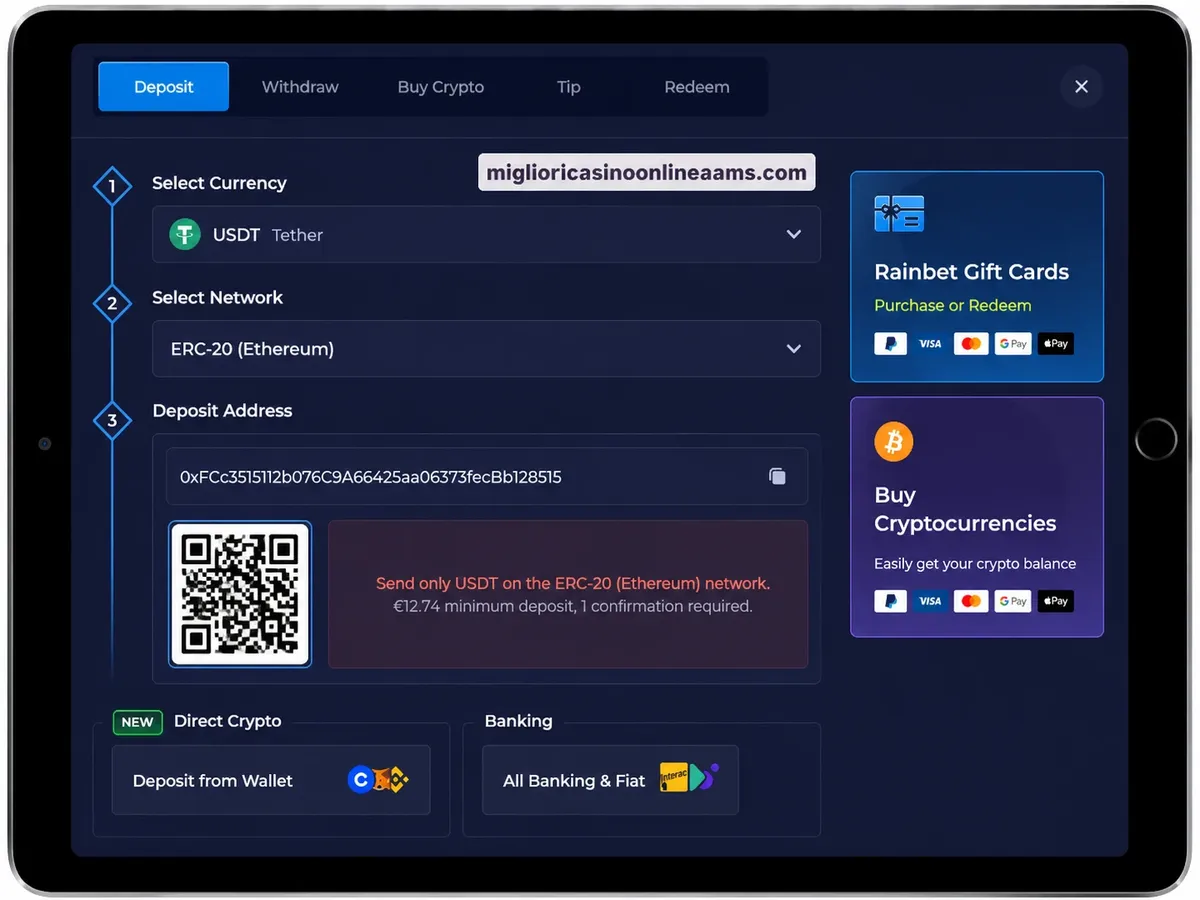
Task: Click the "Select Network" heading
Action: [x=217, y=297]
